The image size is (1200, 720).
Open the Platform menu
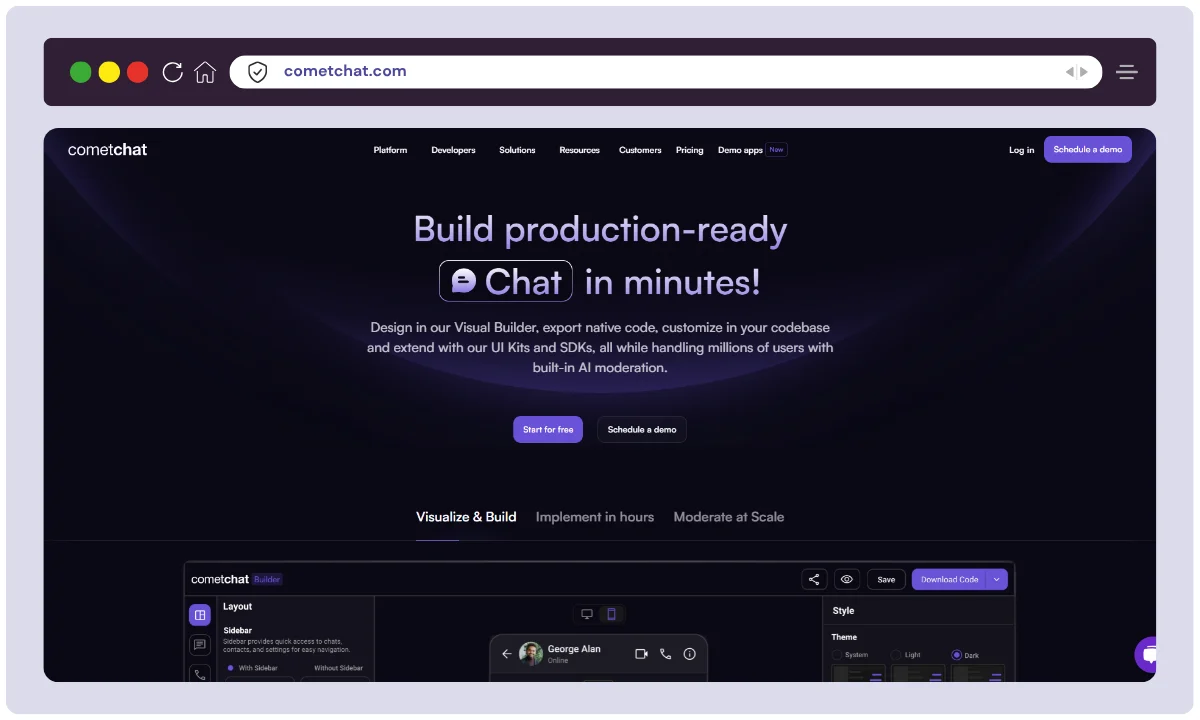coord(390,150)
